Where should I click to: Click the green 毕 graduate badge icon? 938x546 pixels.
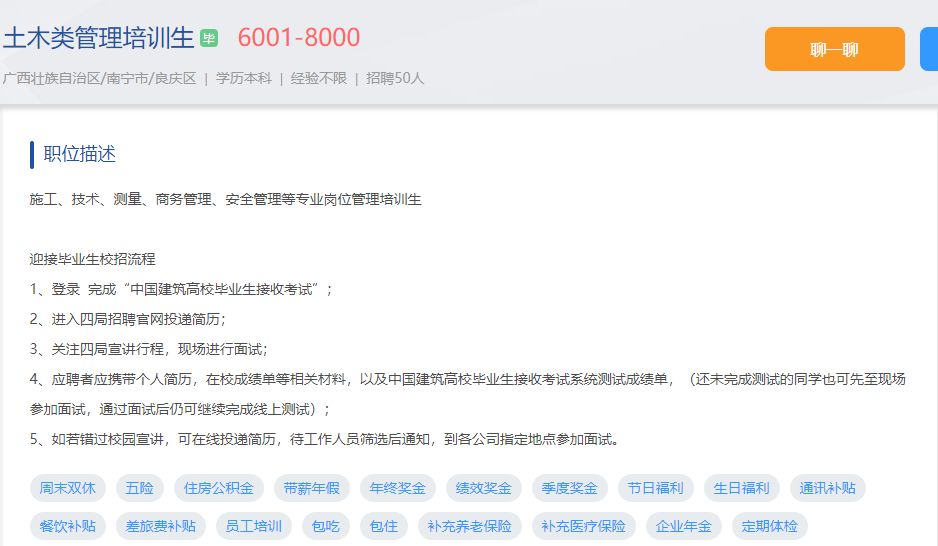coord(209,38)
